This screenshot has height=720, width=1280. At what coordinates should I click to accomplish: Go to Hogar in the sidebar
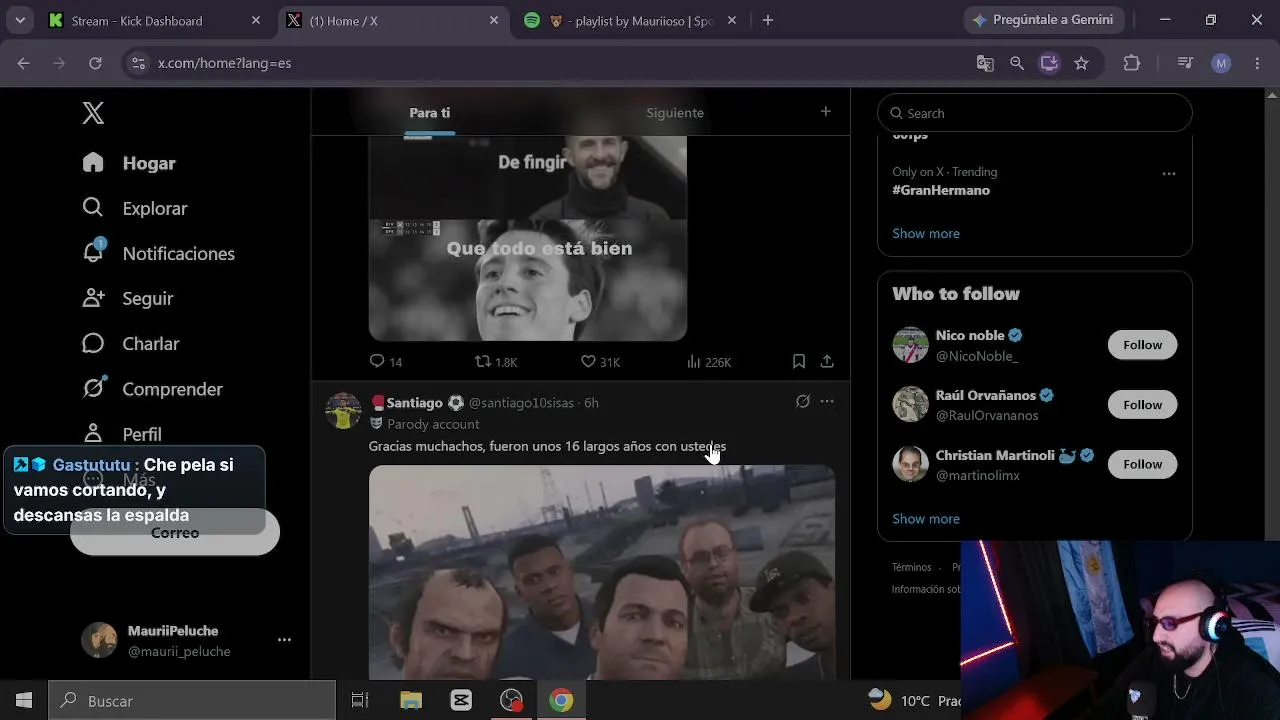click(x=129, y=163)
